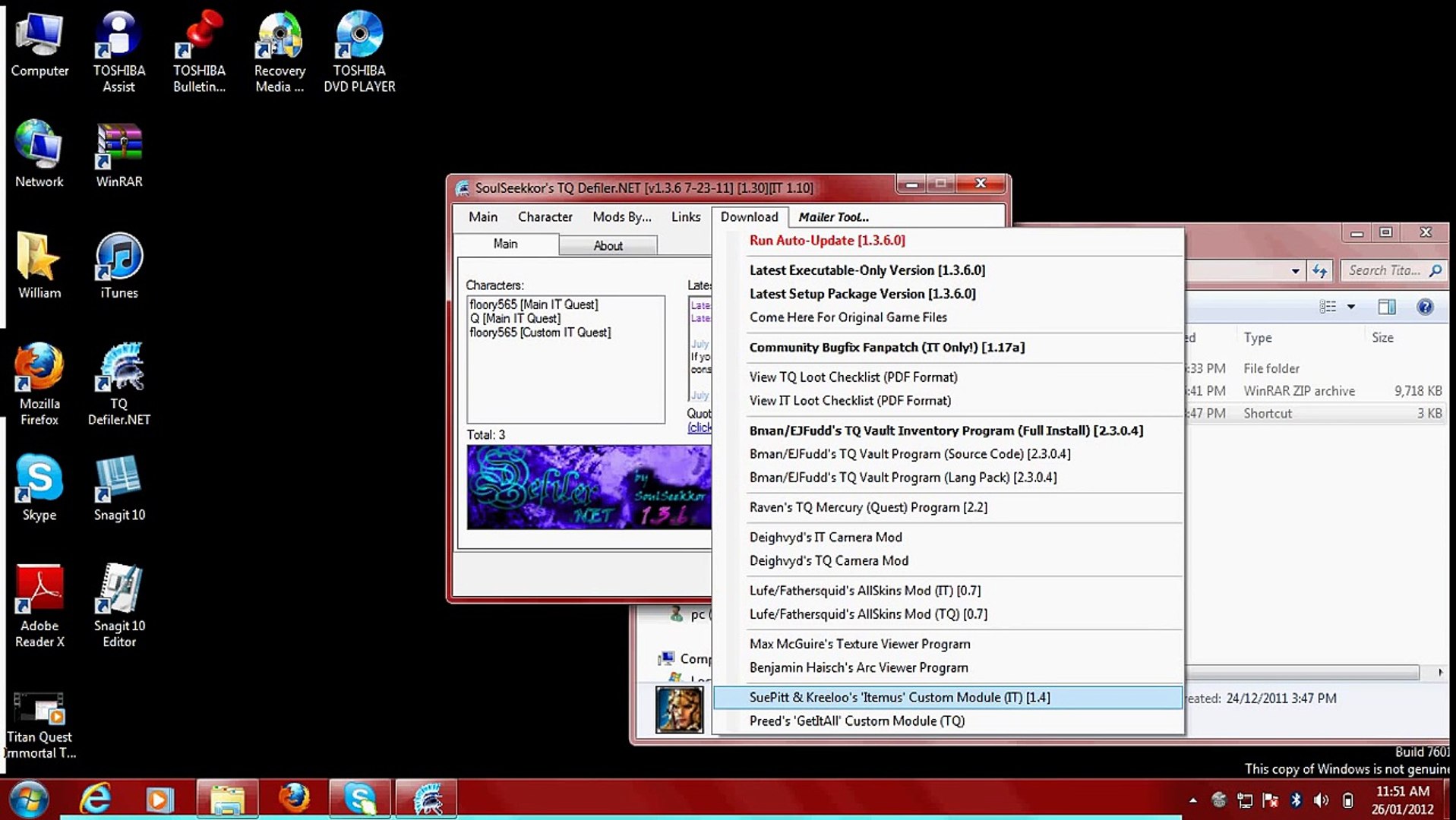Click the Explorer horizontal scrollbar
This screenshot has width=1456, height=820.
click(1302, 673)
